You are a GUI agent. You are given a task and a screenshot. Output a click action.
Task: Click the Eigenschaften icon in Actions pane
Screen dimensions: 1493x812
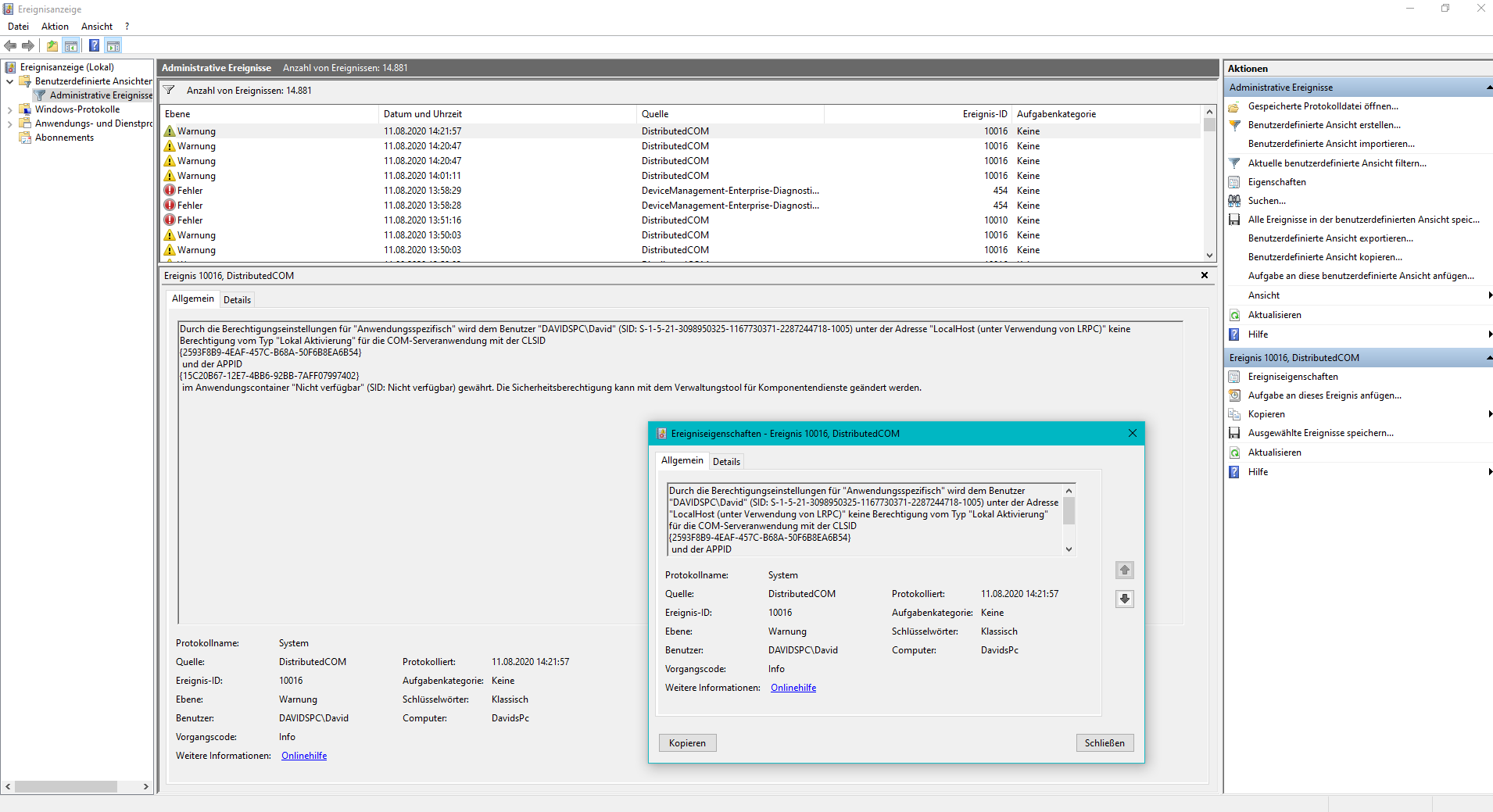pos(1234,182)
